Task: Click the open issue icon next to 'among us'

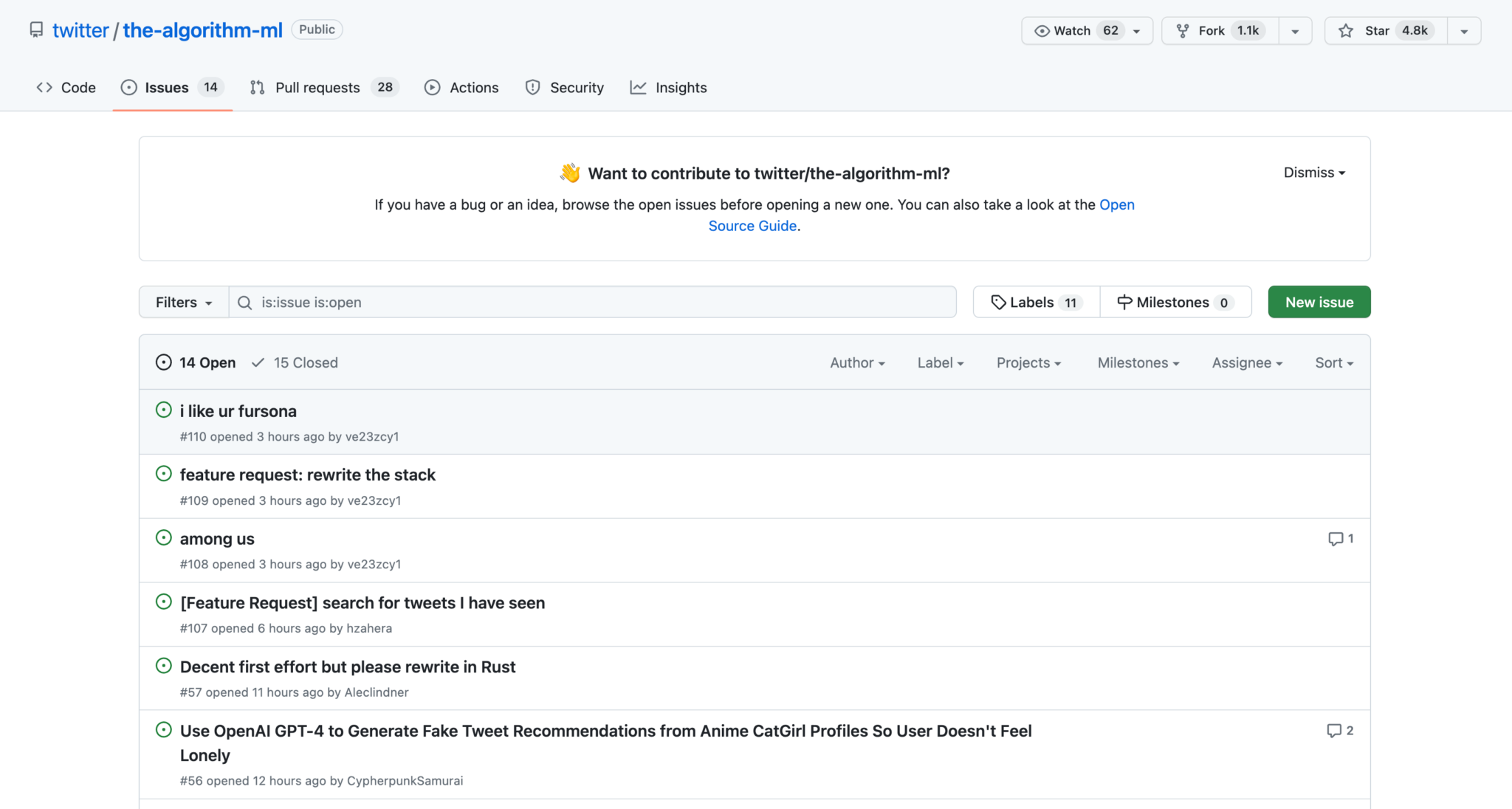Action: click(163, 537)
